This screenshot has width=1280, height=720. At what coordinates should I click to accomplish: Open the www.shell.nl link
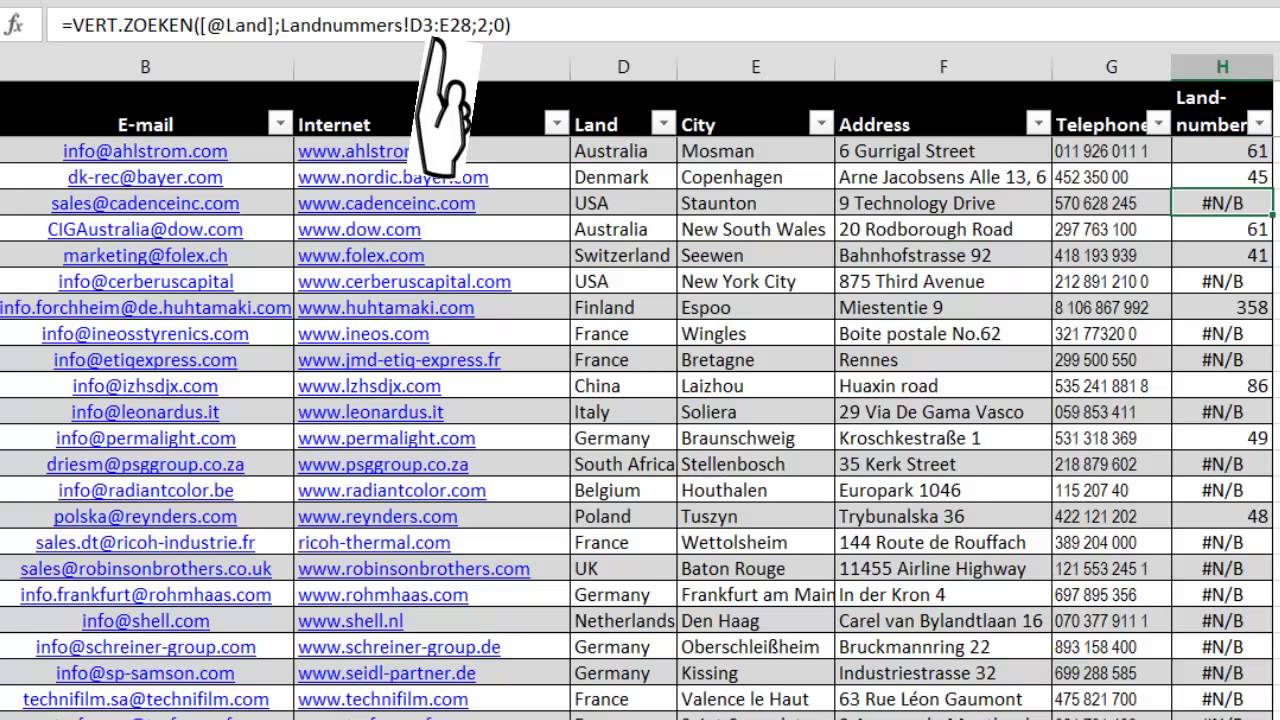(350, 620)
